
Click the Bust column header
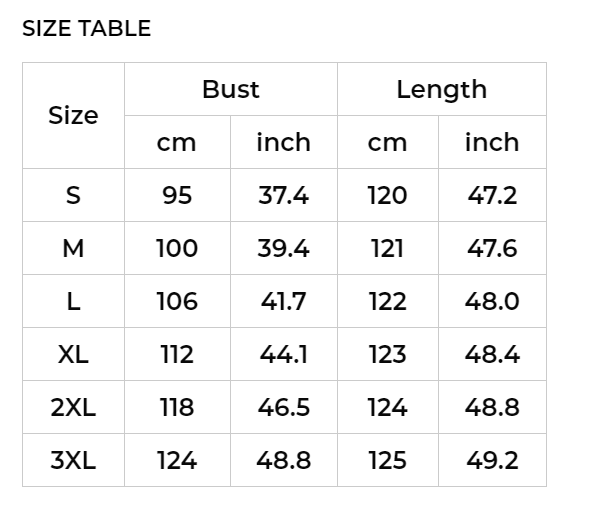click(x=230, y=89)
